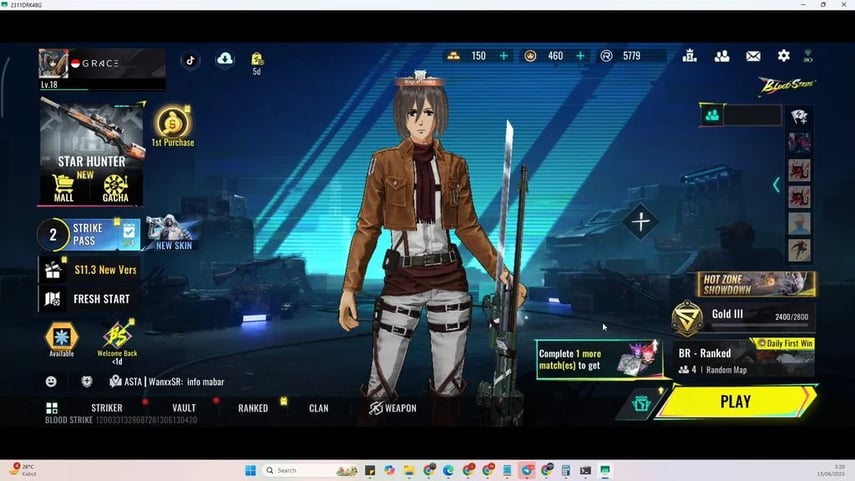Image resolution: width=855 pixels, height=481 pixels.
Task: Open the mail inbox envelope icon
Action: (x=753, y=56)
